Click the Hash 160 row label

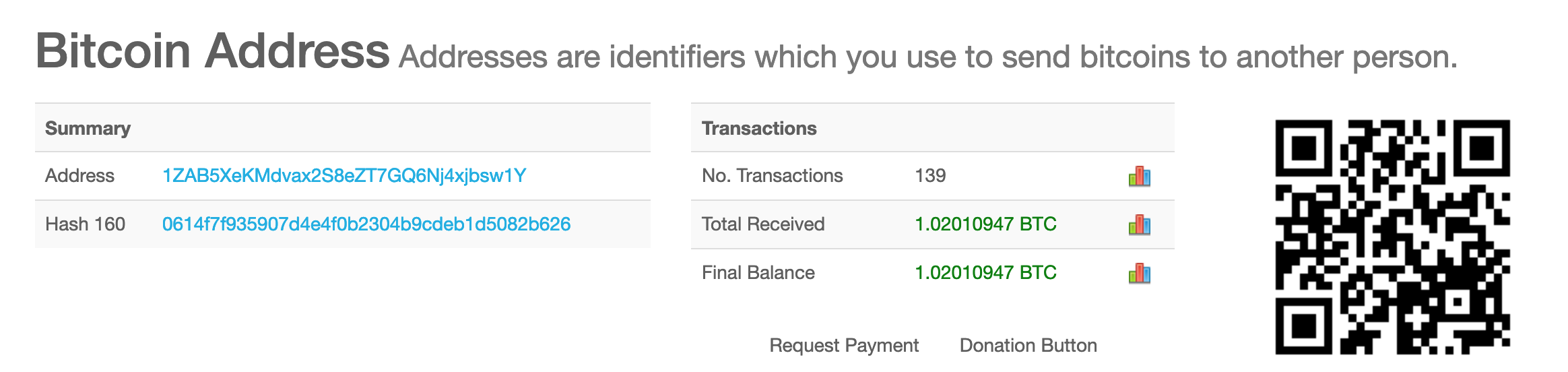pos(85,224)
